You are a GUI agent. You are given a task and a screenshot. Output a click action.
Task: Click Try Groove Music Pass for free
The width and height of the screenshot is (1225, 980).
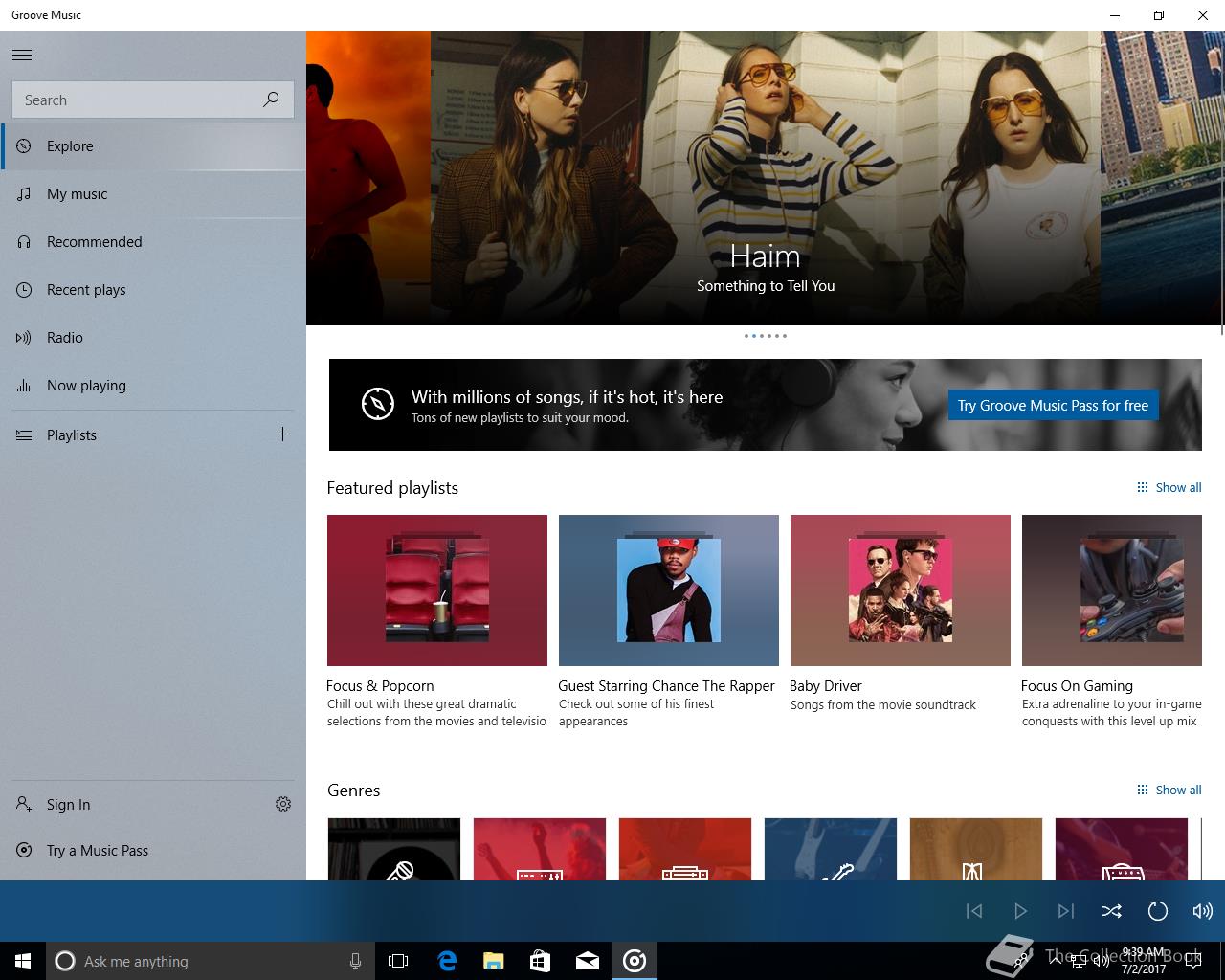click(x=1053, y=405)
